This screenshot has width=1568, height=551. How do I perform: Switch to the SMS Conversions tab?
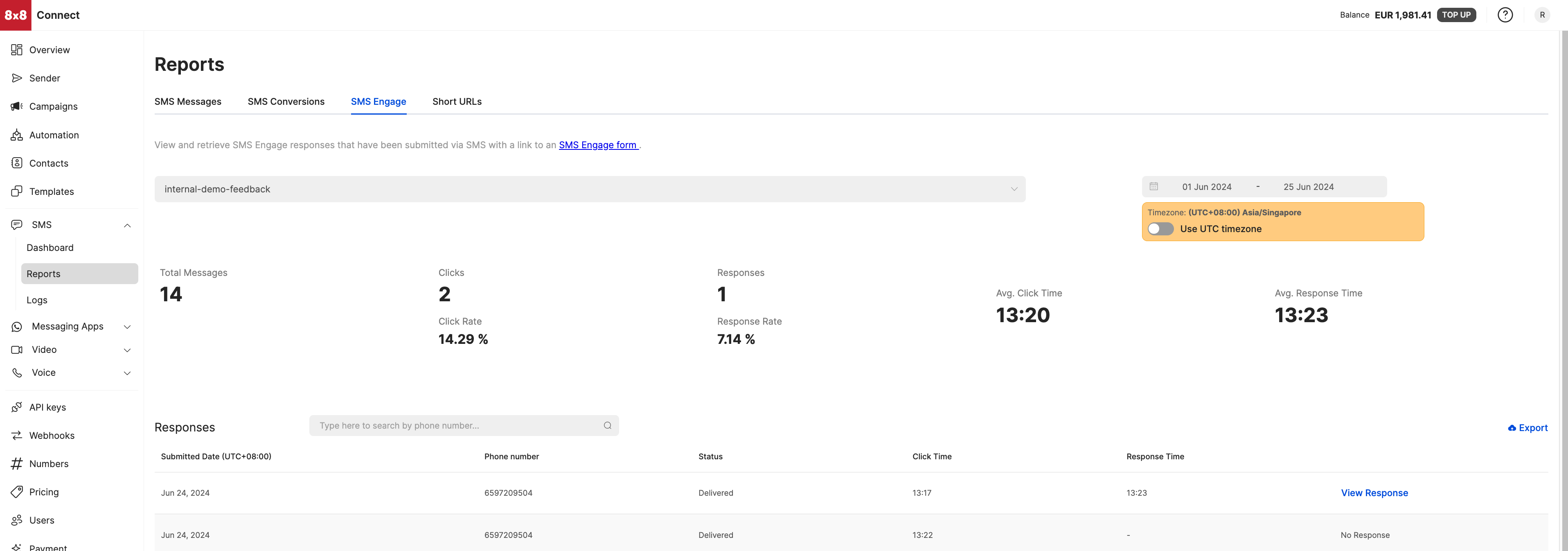tap(286, 102)
